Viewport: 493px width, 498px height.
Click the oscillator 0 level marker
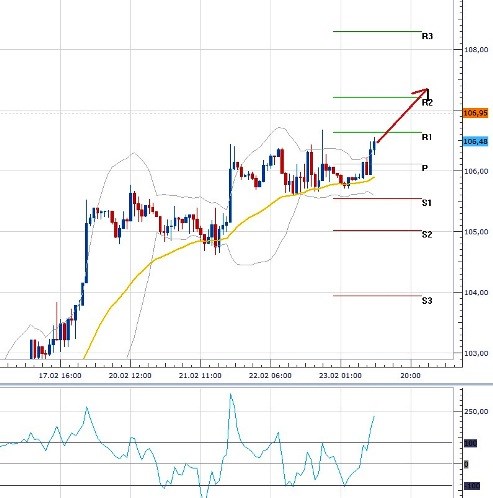point(466,464)
